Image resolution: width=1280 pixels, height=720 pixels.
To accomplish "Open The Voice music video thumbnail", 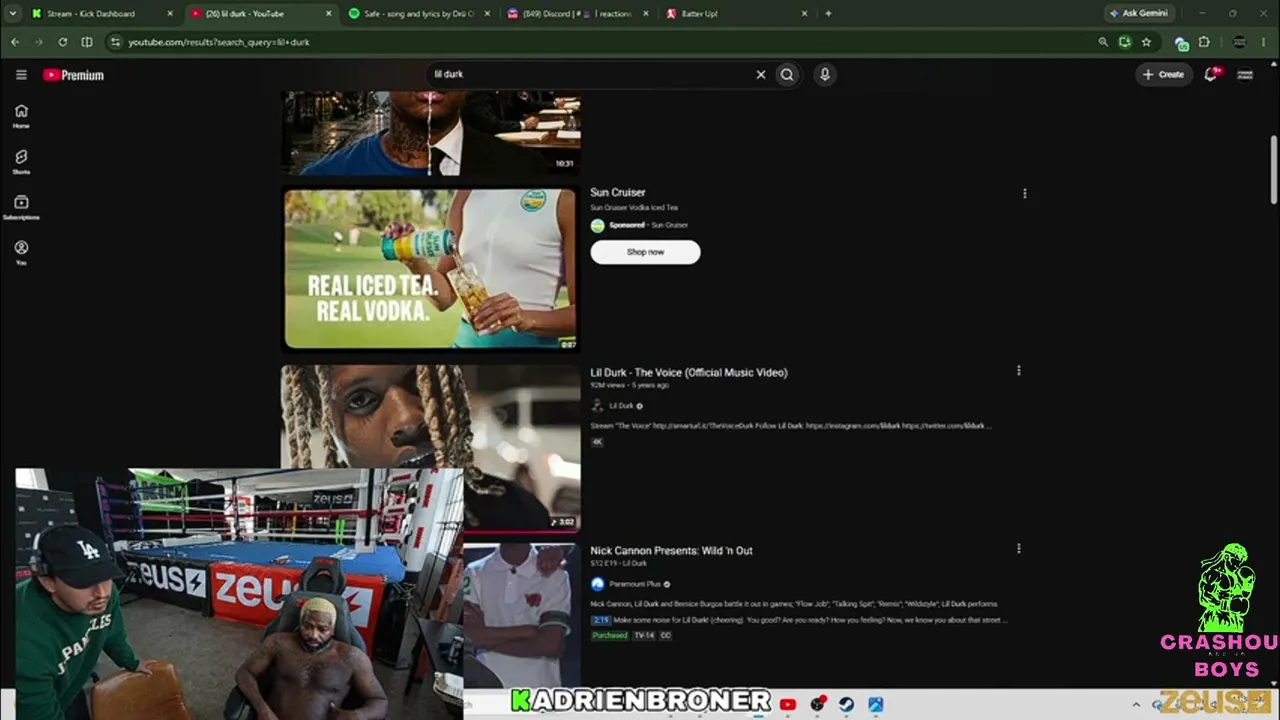I will 430,447.
